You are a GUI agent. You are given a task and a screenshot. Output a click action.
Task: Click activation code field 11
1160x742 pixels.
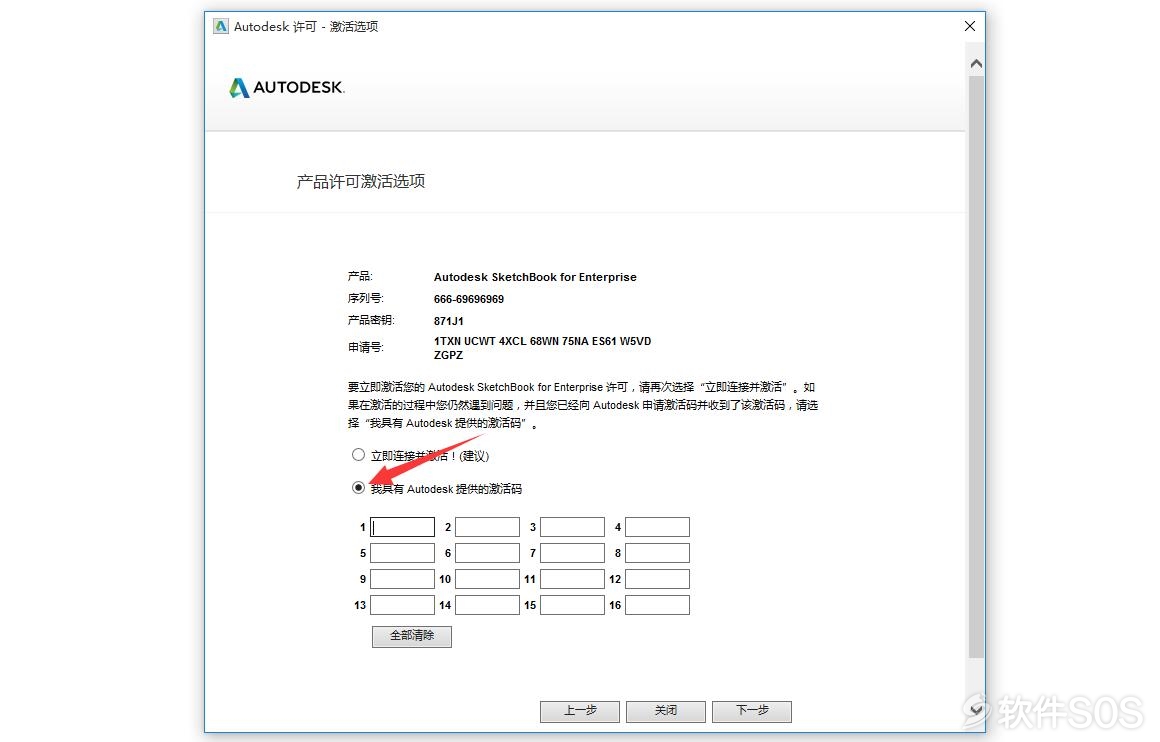click(x=573, y=579)
